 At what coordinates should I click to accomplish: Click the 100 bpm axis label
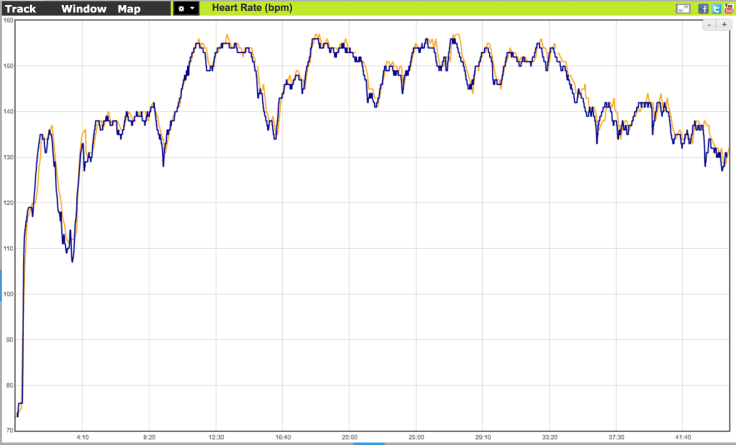tap(7, 294)
